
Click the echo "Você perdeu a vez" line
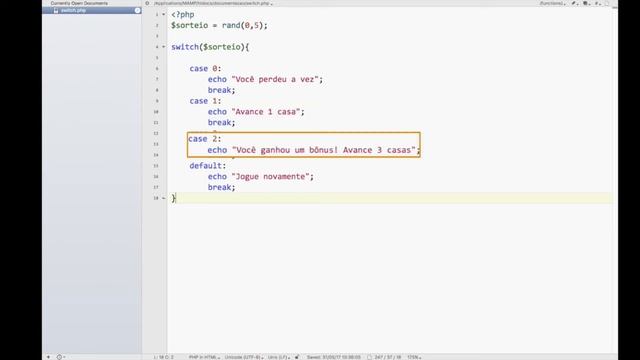tap(265, 79)
